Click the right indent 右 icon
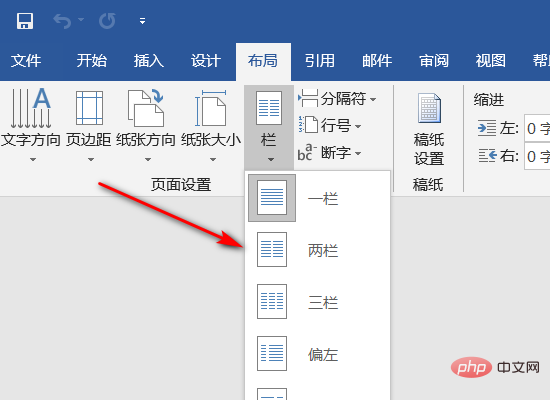This screenshot has height=400, width=550. [x=488, y=155]
